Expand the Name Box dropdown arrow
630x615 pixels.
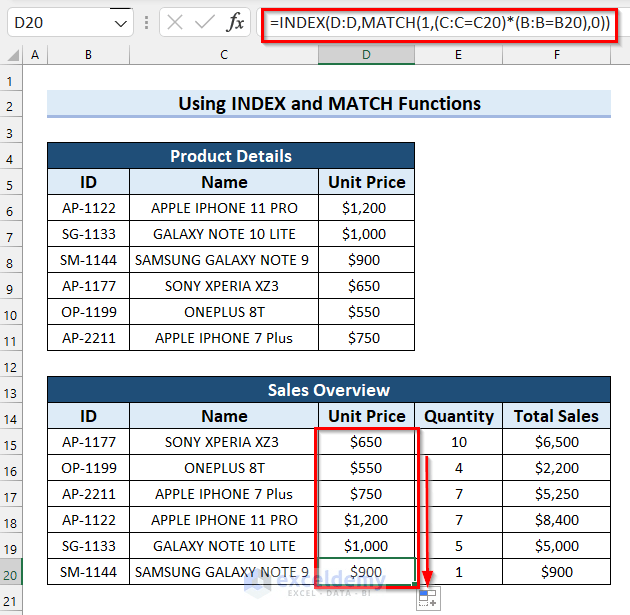tap(120, 23)
